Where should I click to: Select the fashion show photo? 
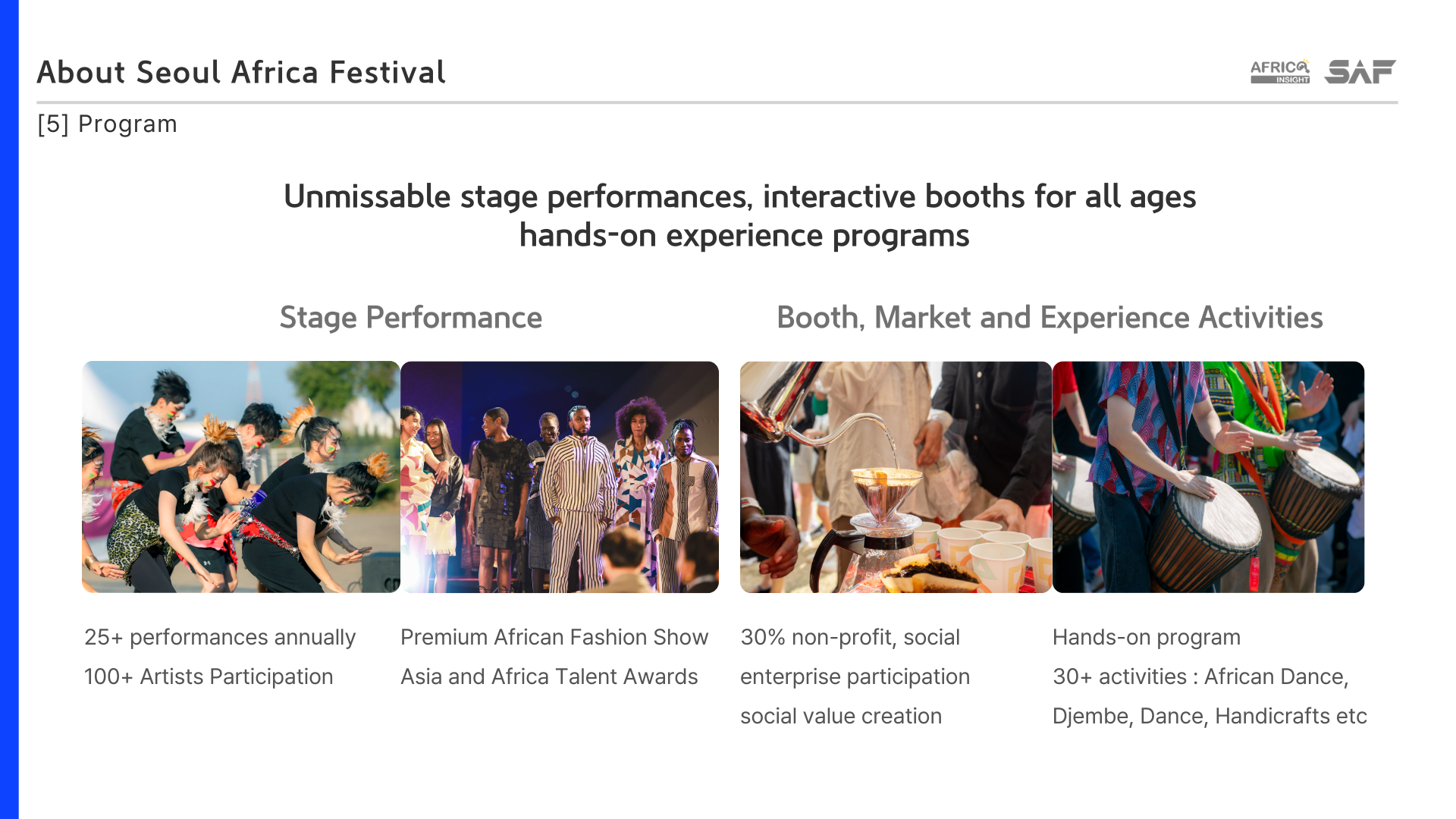(560, 477)
